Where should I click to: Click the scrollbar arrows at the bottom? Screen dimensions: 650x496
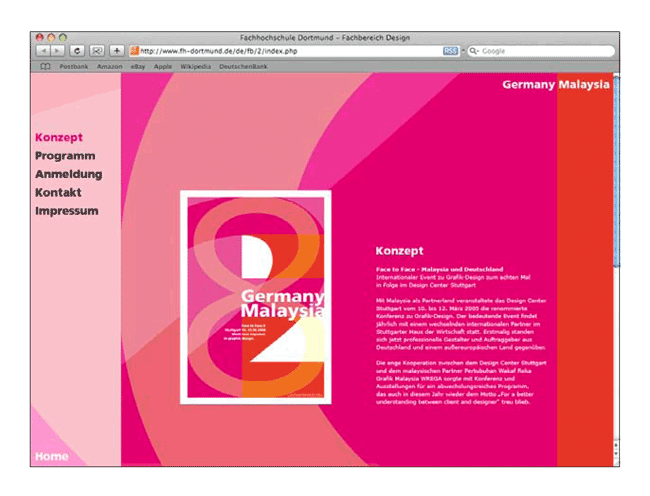[x=616, y=449]
